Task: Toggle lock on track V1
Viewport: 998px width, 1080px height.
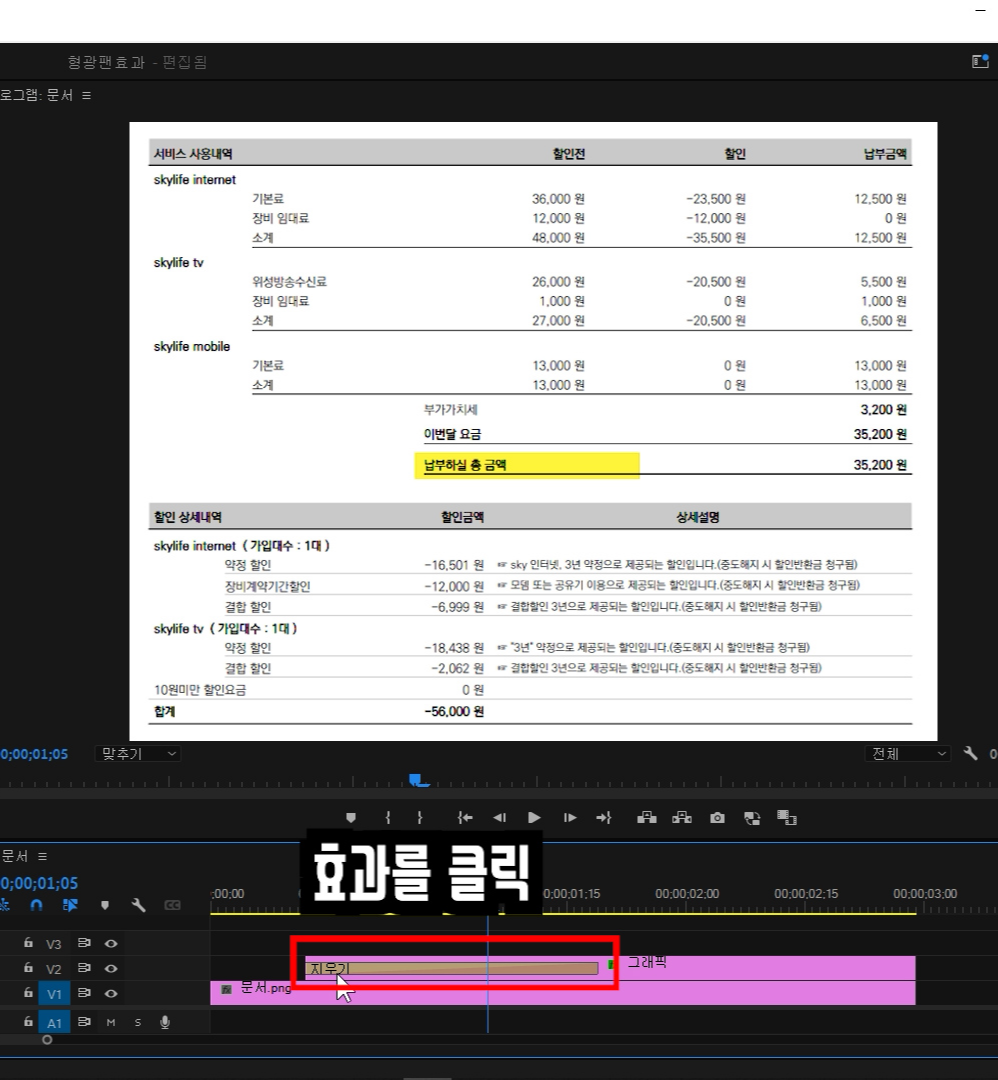Action: [x=28, y=993]
